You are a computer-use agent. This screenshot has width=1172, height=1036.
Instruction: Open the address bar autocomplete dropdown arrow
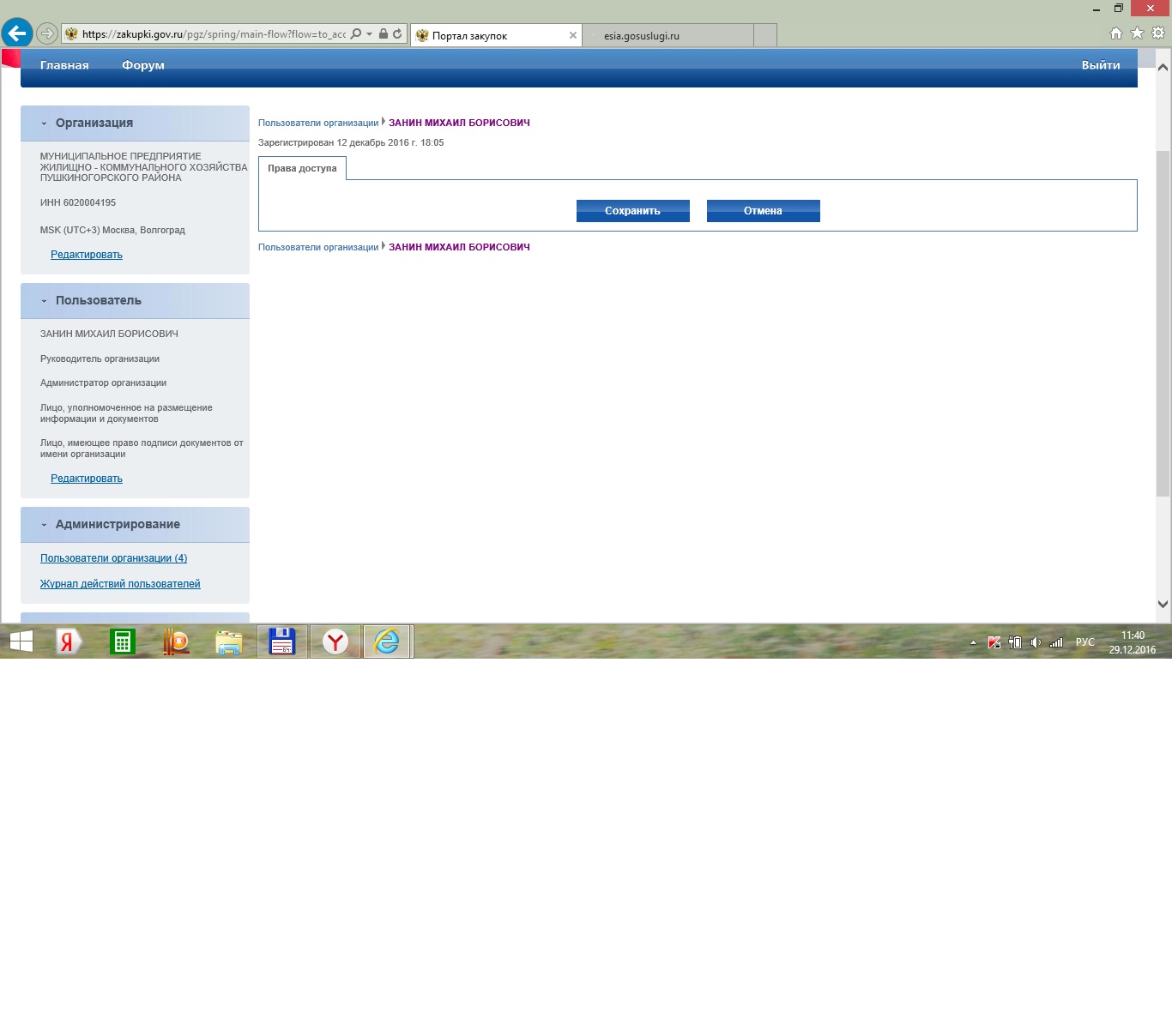click(370, 34)
